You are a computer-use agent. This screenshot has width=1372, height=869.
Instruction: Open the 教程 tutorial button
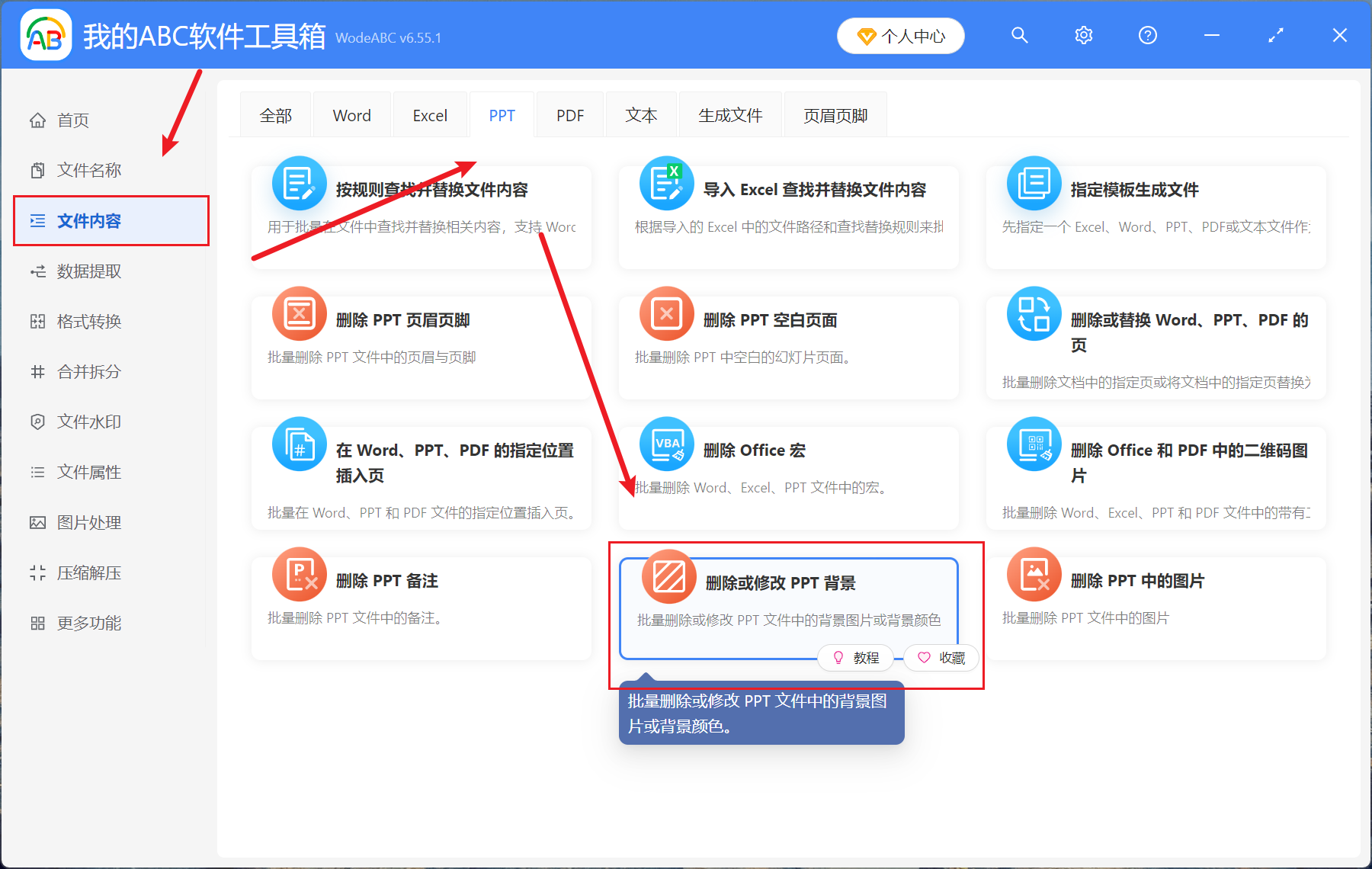pyautogui.click(x=855, y=657)
